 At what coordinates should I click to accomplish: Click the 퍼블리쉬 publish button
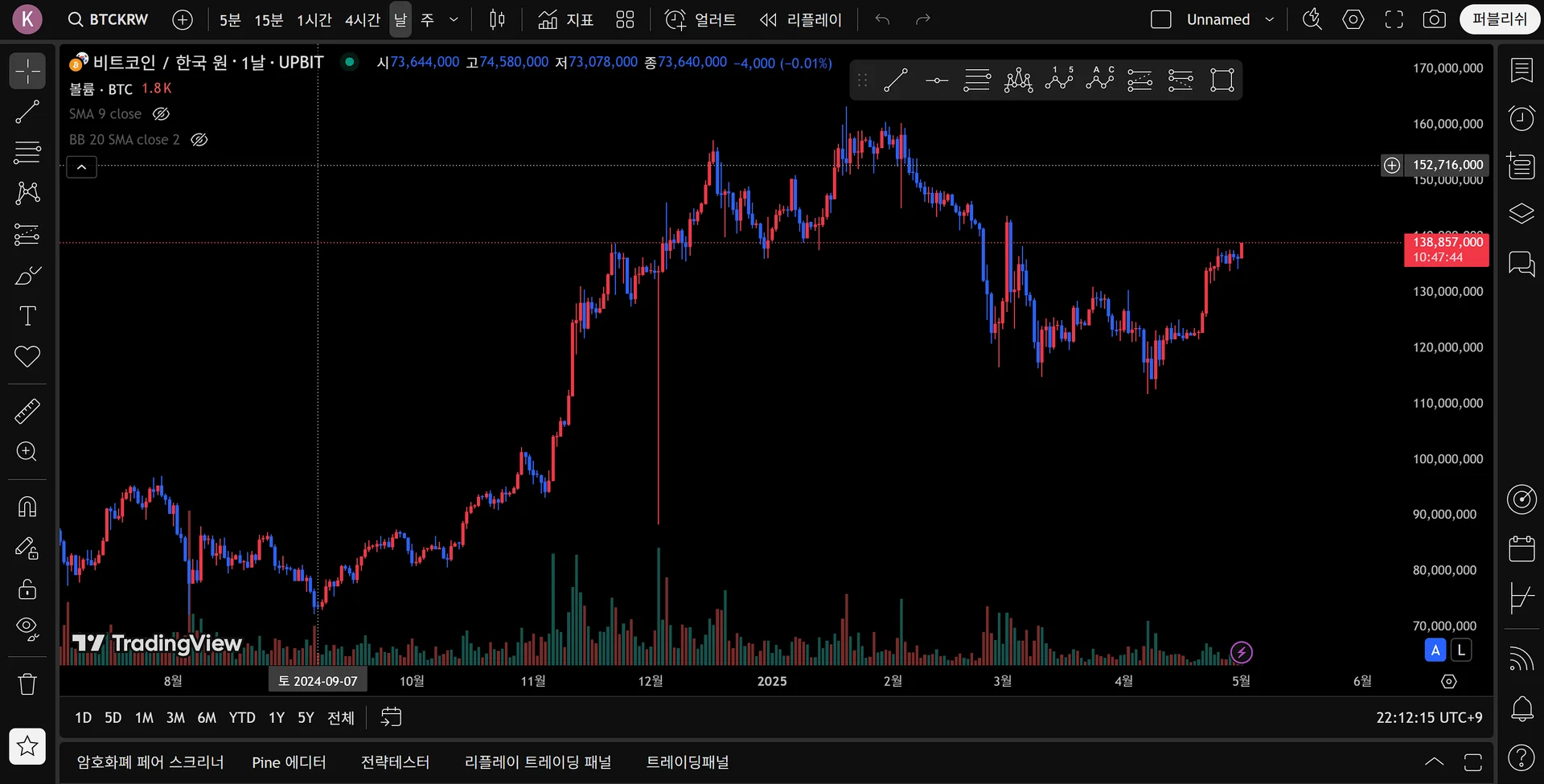pos(1499,19)
